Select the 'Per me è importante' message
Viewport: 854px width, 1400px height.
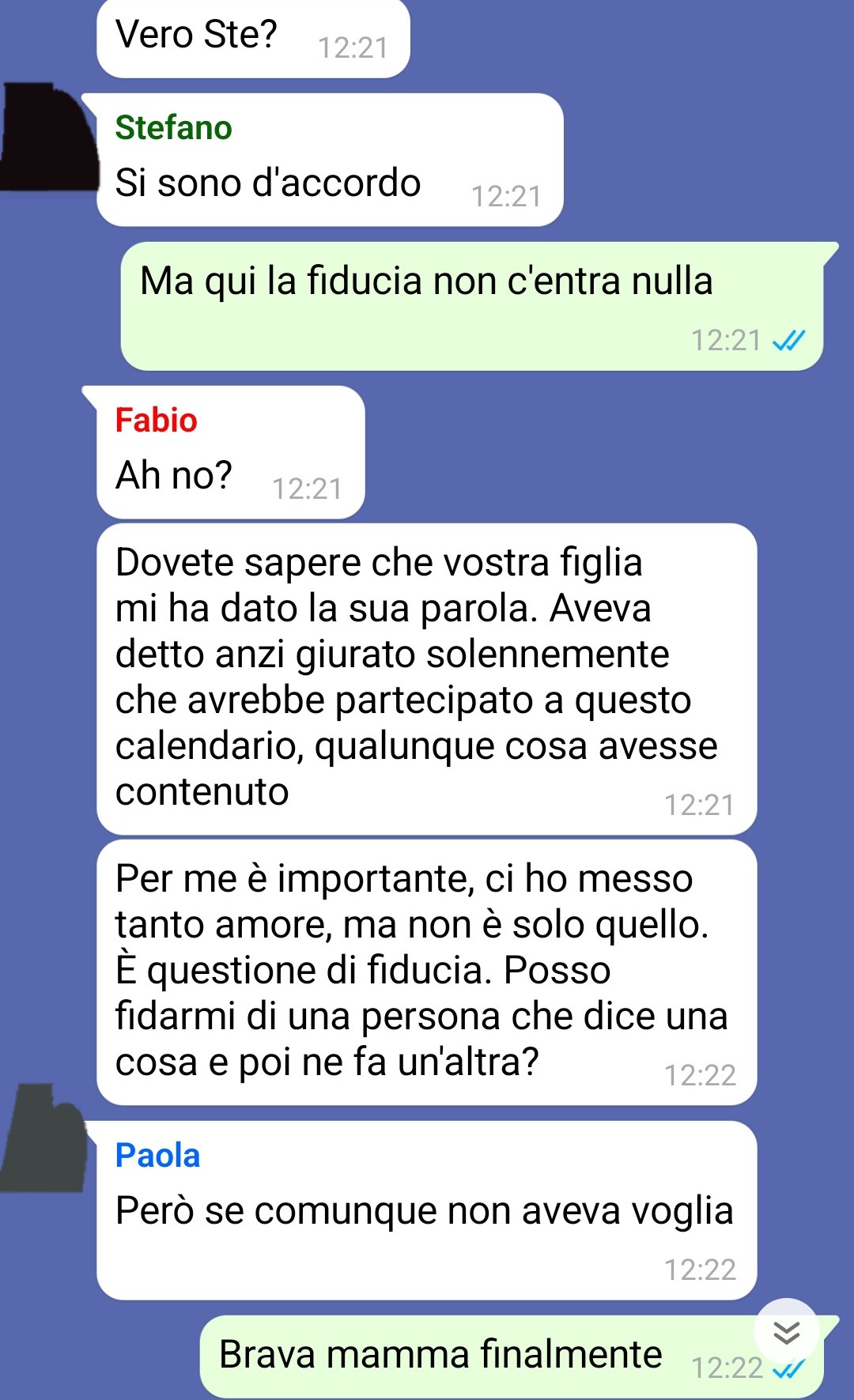(x=426, y=972)
